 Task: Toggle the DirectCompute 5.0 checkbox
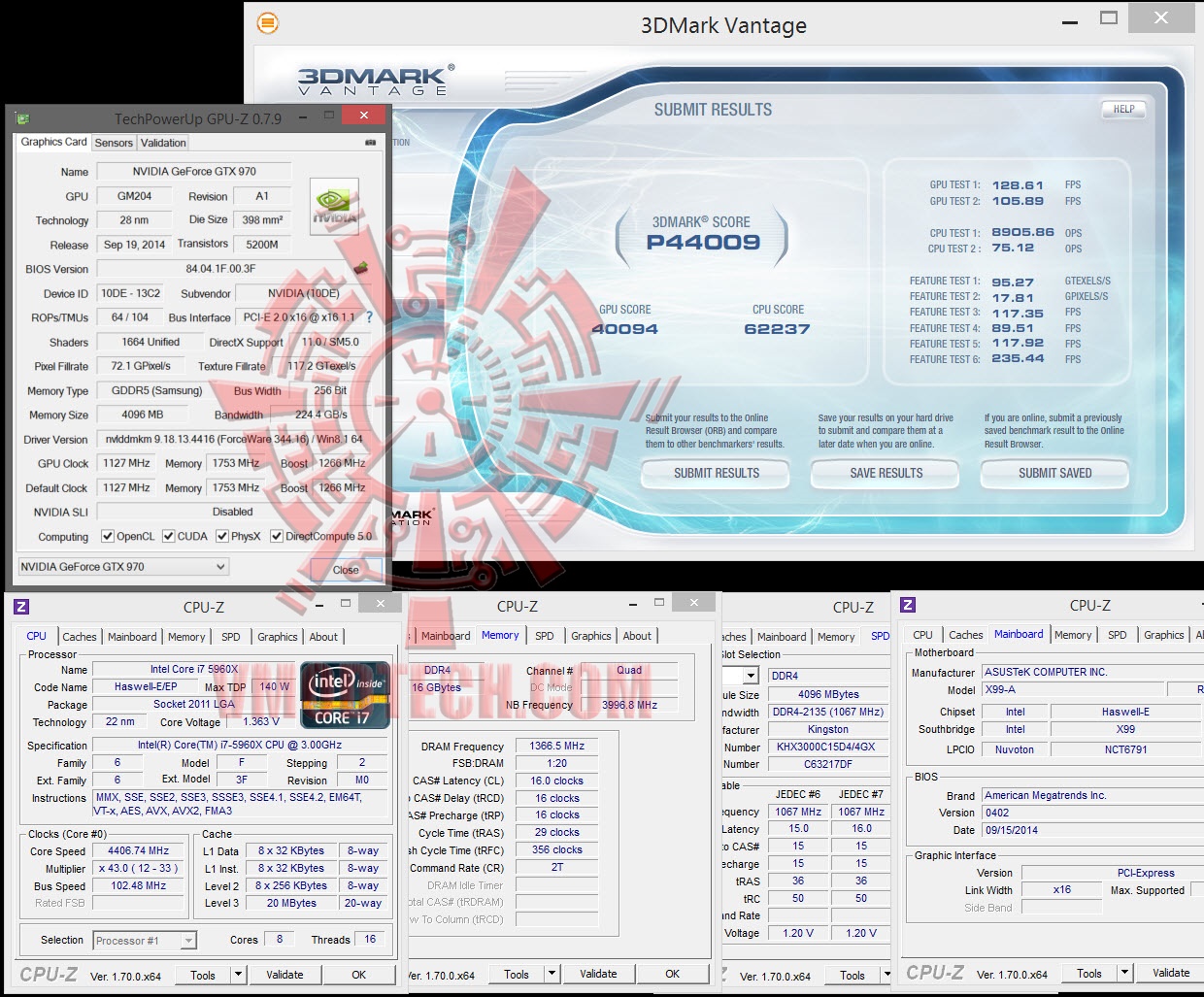click(x=277, y=536)
